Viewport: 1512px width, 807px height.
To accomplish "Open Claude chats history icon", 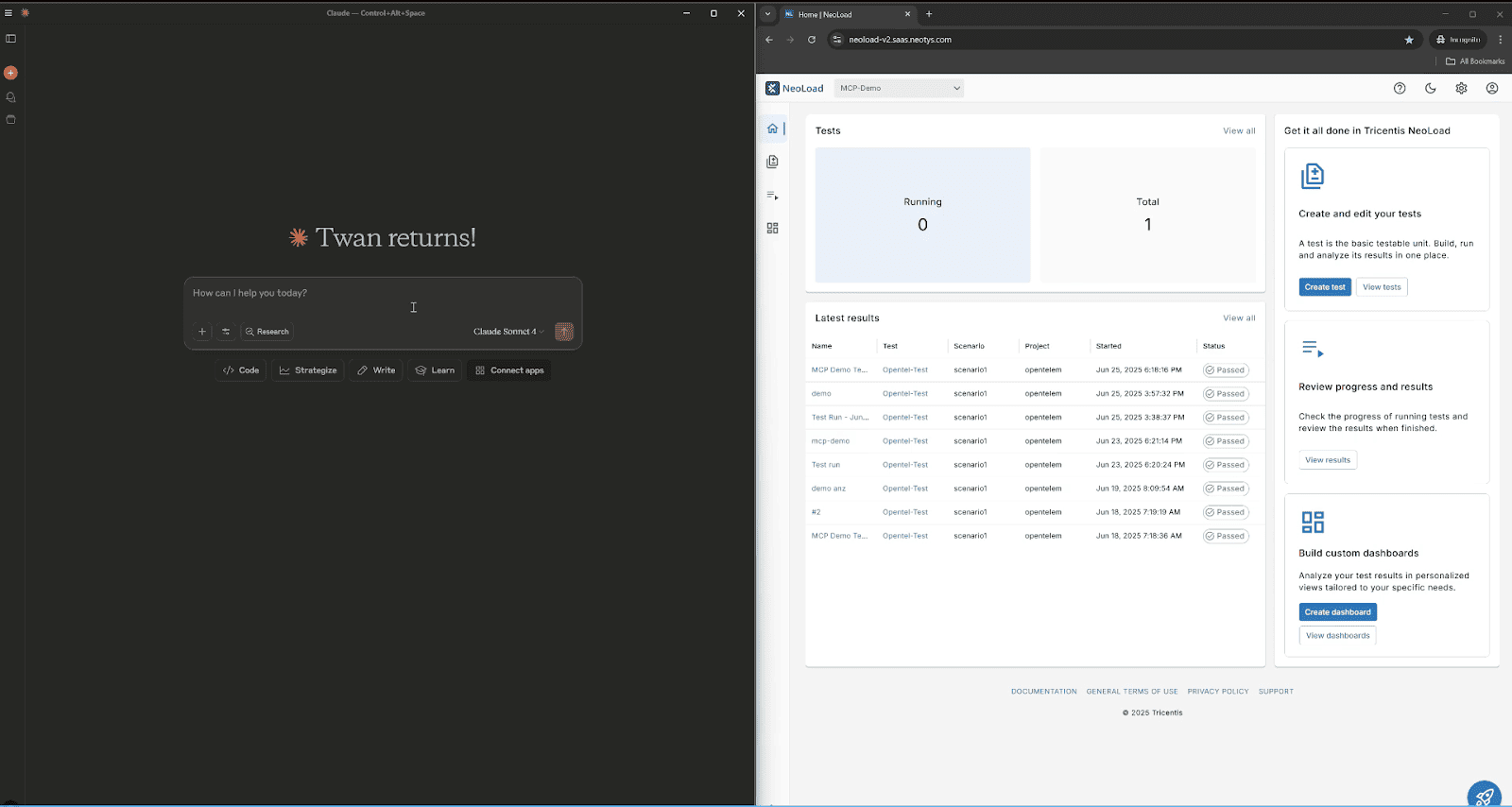I will pos(11,97).
